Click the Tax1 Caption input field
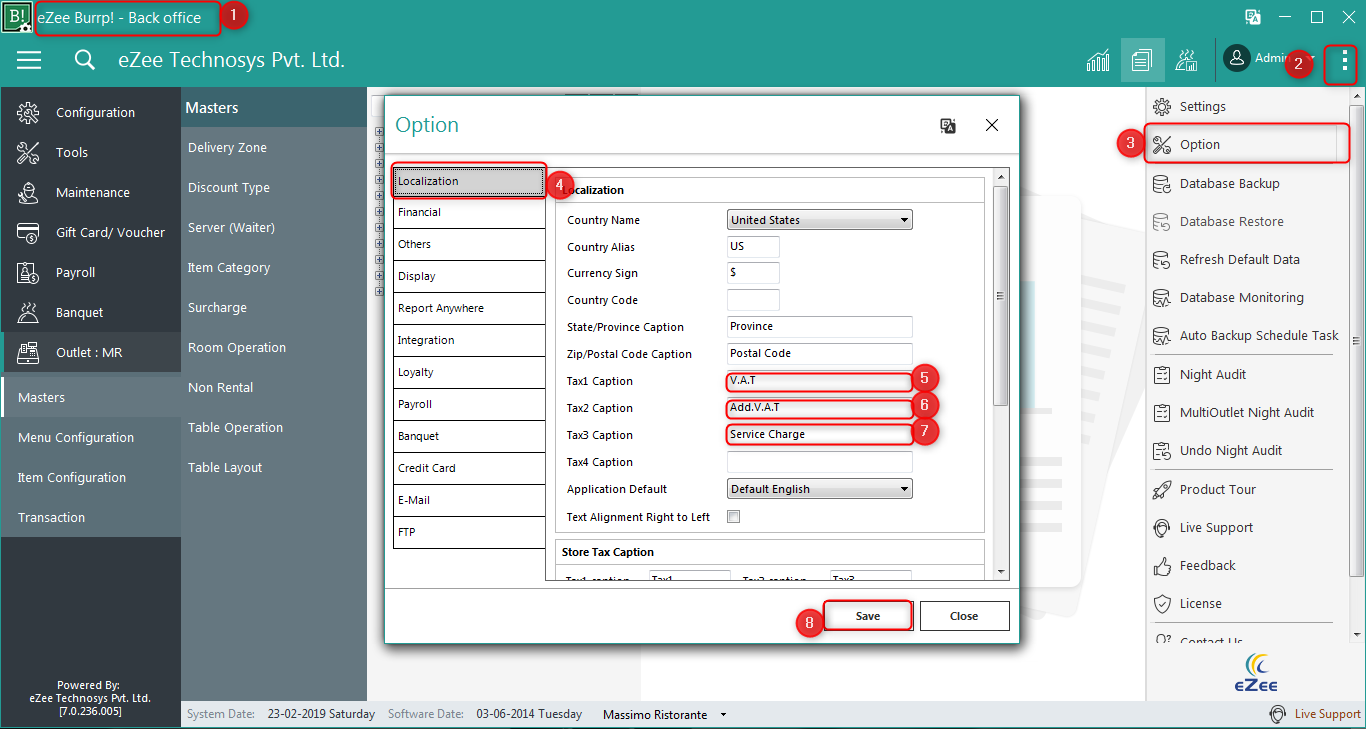The height and width of the screenshot is (729, 1366). (x=820, y=381)
